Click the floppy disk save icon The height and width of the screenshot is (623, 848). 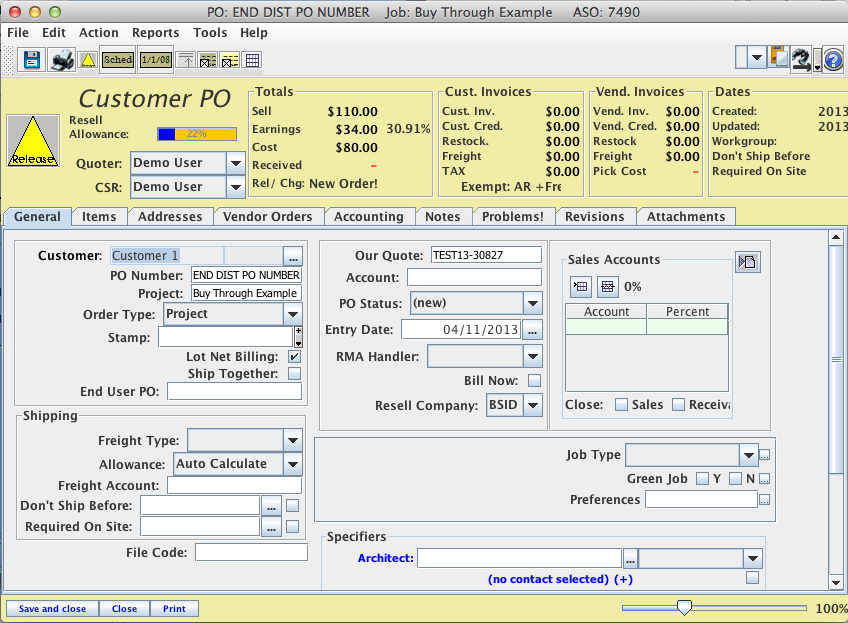[x=32, y=60]
